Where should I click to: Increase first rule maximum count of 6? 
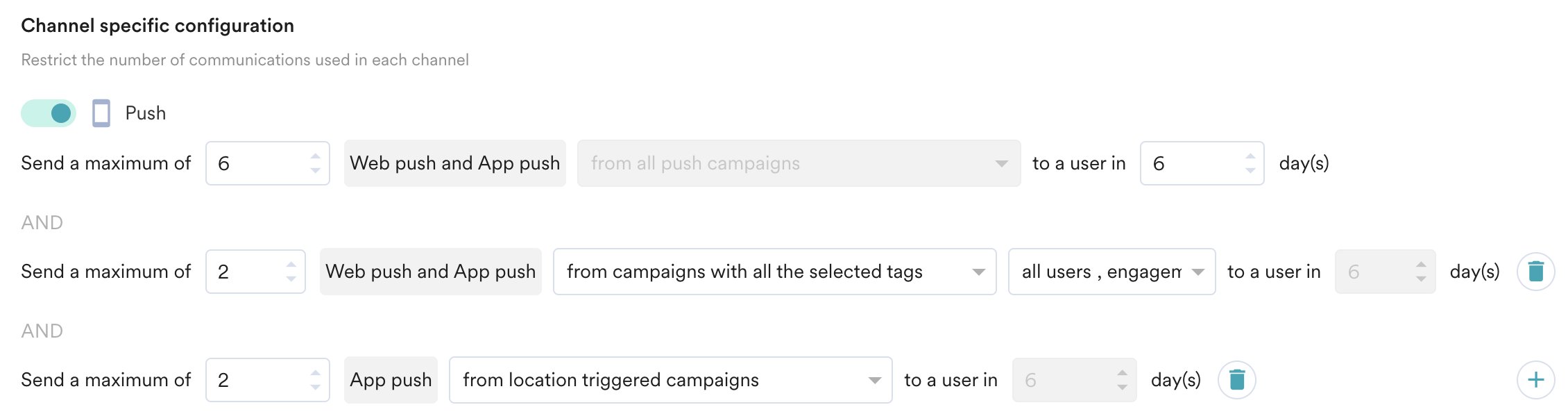coord(316,156)
